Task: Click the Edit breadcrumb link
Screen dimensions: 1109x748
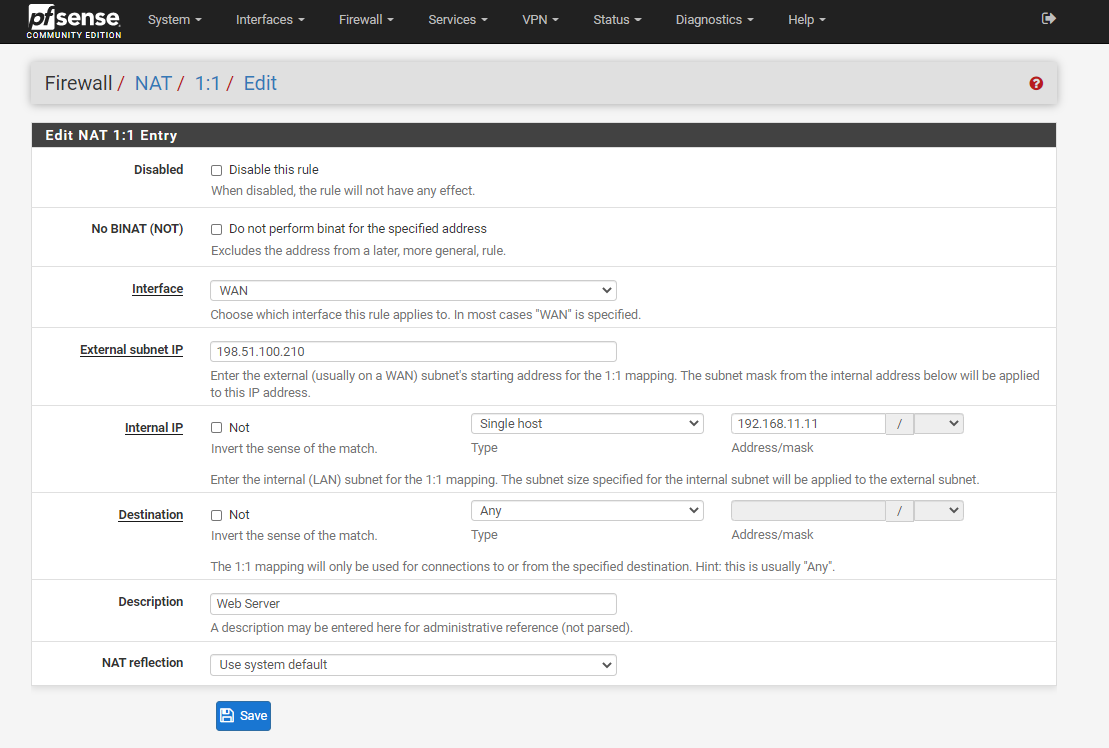Action: 260,83
